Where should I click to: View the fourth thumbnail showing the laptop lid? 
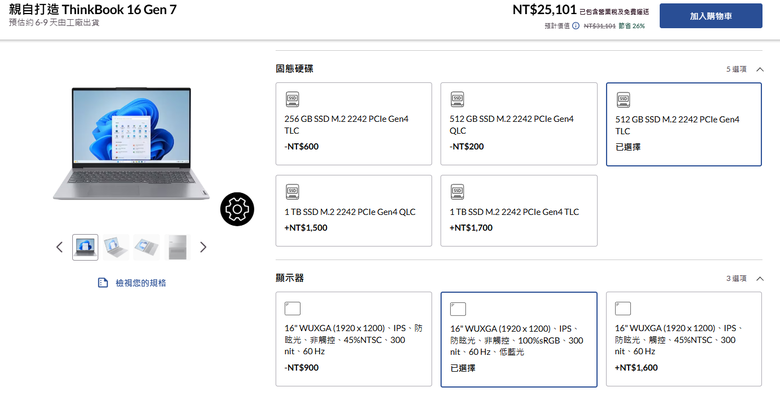pos(178,247)
